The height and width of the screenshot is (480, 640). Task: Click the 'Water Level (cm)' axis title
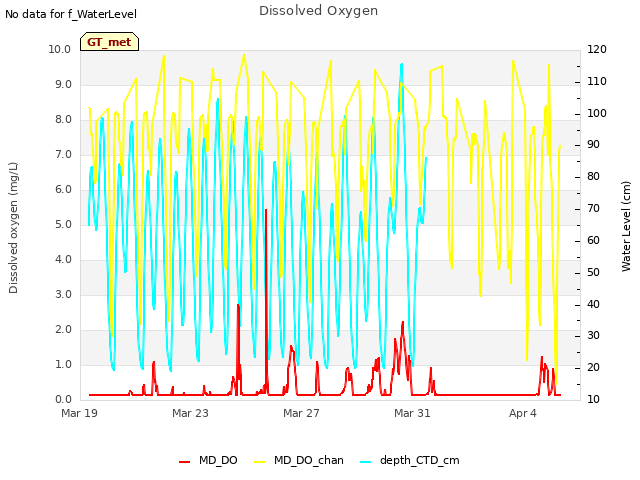(626, 227)
